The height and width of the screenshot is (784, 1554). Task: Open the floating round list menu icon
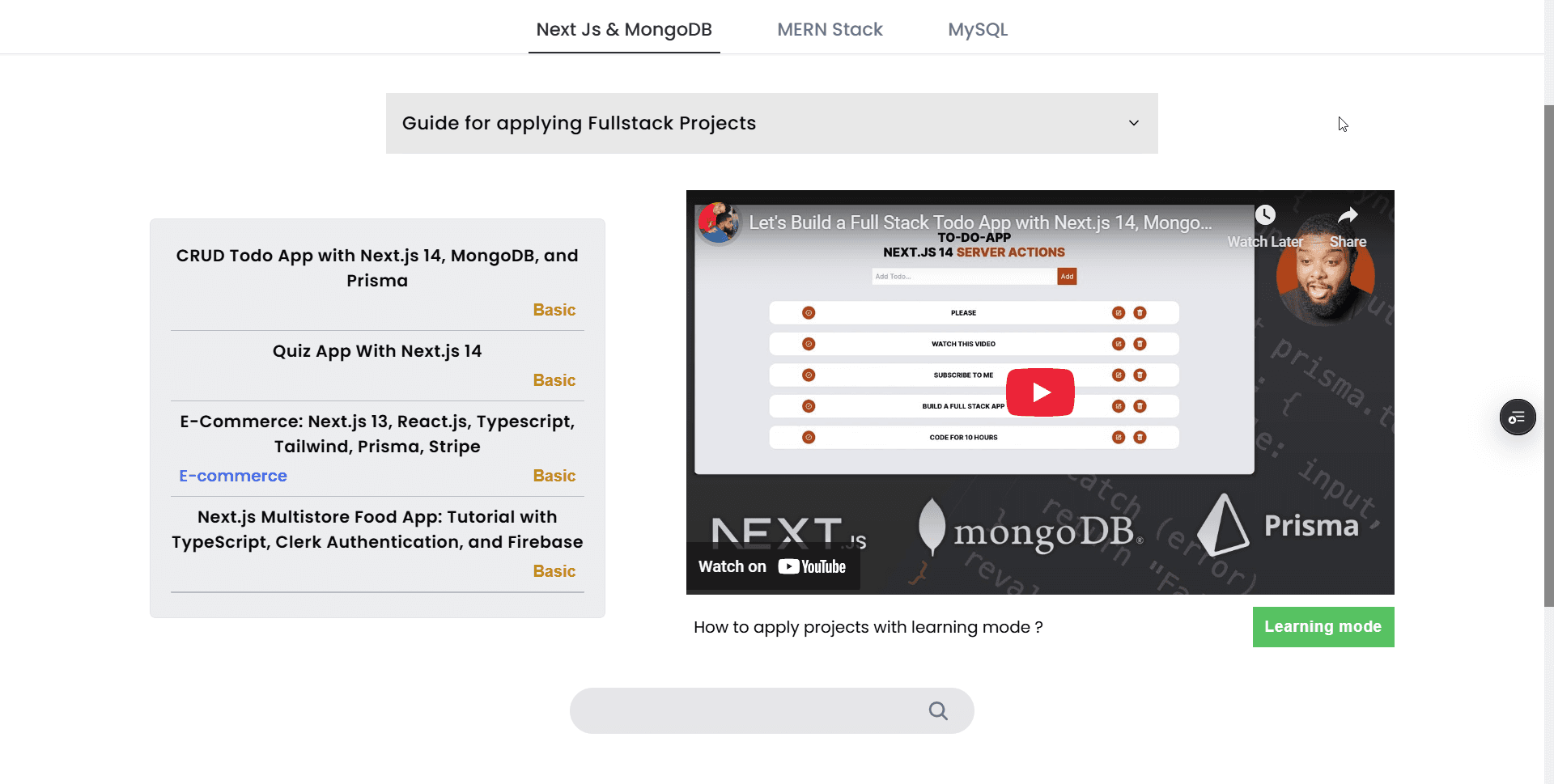click(1517, 417)
